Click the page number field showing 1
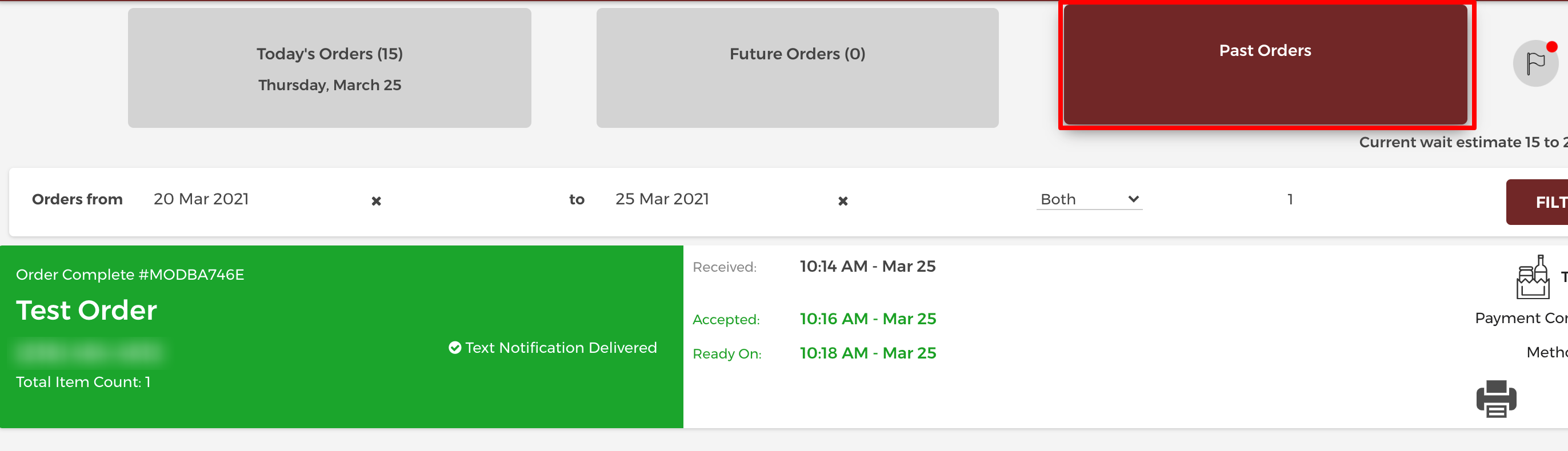This screenshot has width=1568, height=451. click(1290, 199)
